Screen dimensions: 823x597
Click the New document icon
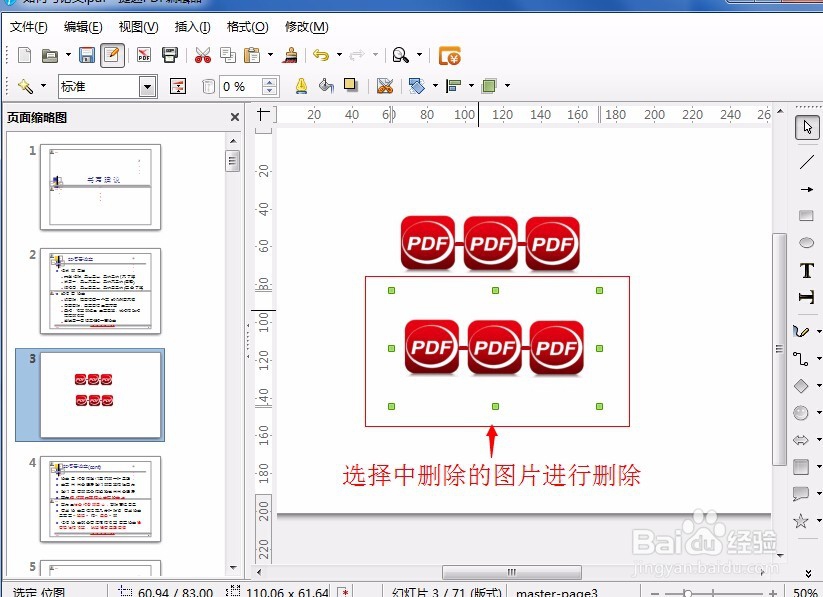(25, 55)
